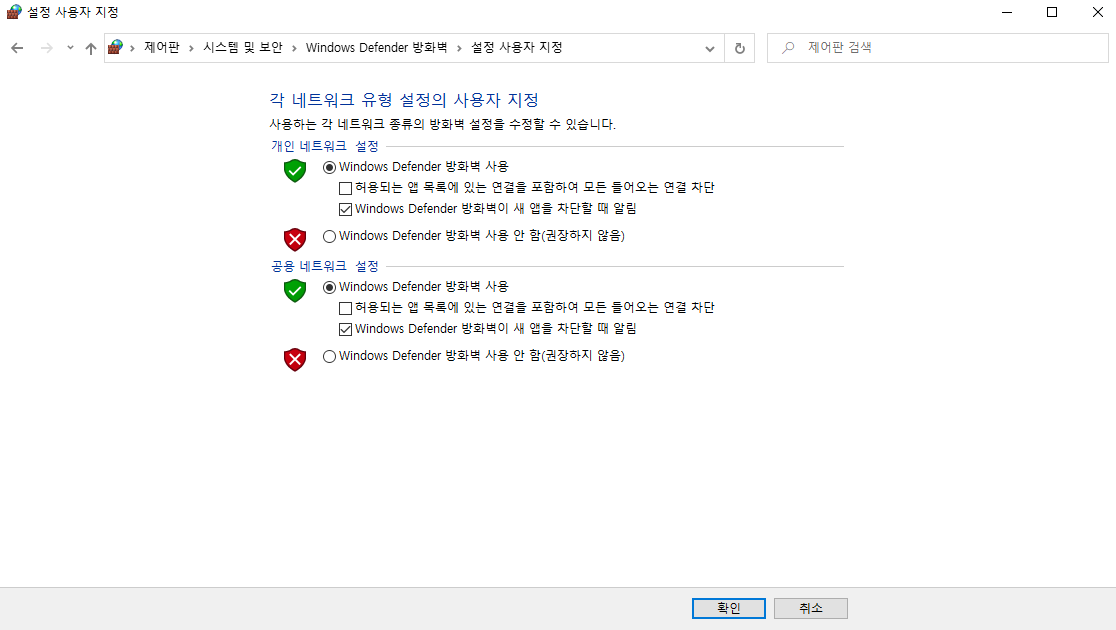Expand chevron after 제어판 breadcrumb
The width and height of the screenshot is (1116, 630).
coord(191,48)
